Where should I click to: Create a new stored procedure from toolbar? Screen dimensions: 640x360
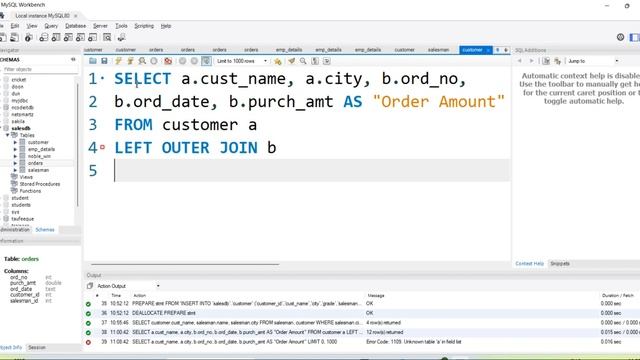coord(80,38)
